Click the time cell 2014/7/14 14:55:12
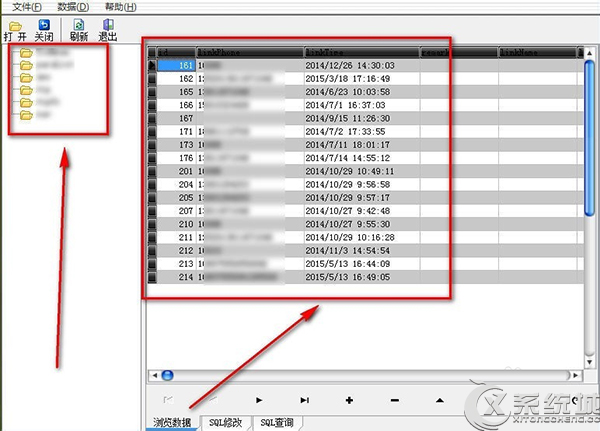This screenshot has height=431, width=600. pos(362,158)
